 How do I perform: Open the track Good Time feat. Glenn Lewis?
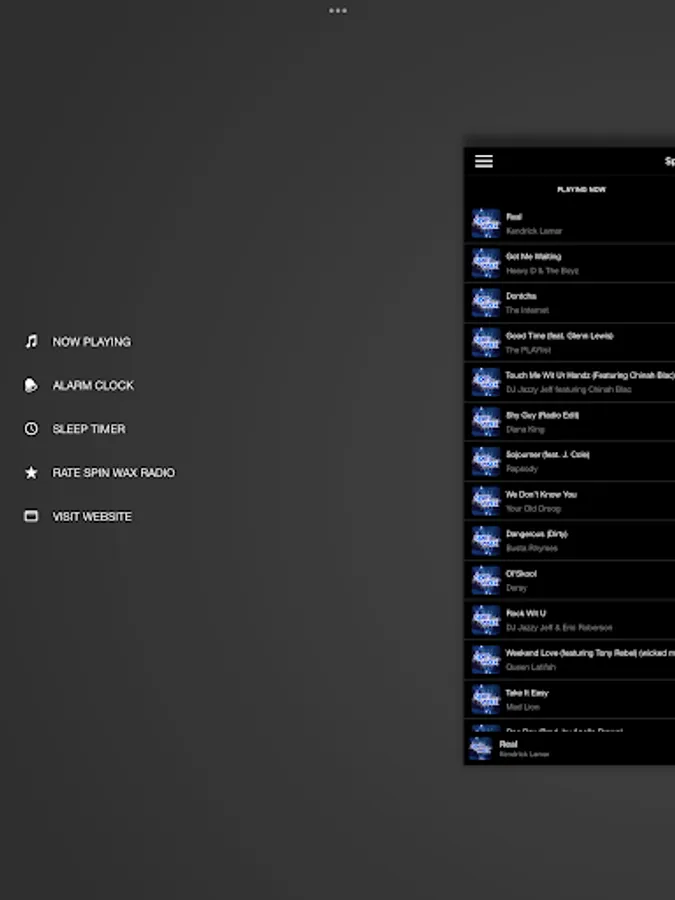point(569,343)
